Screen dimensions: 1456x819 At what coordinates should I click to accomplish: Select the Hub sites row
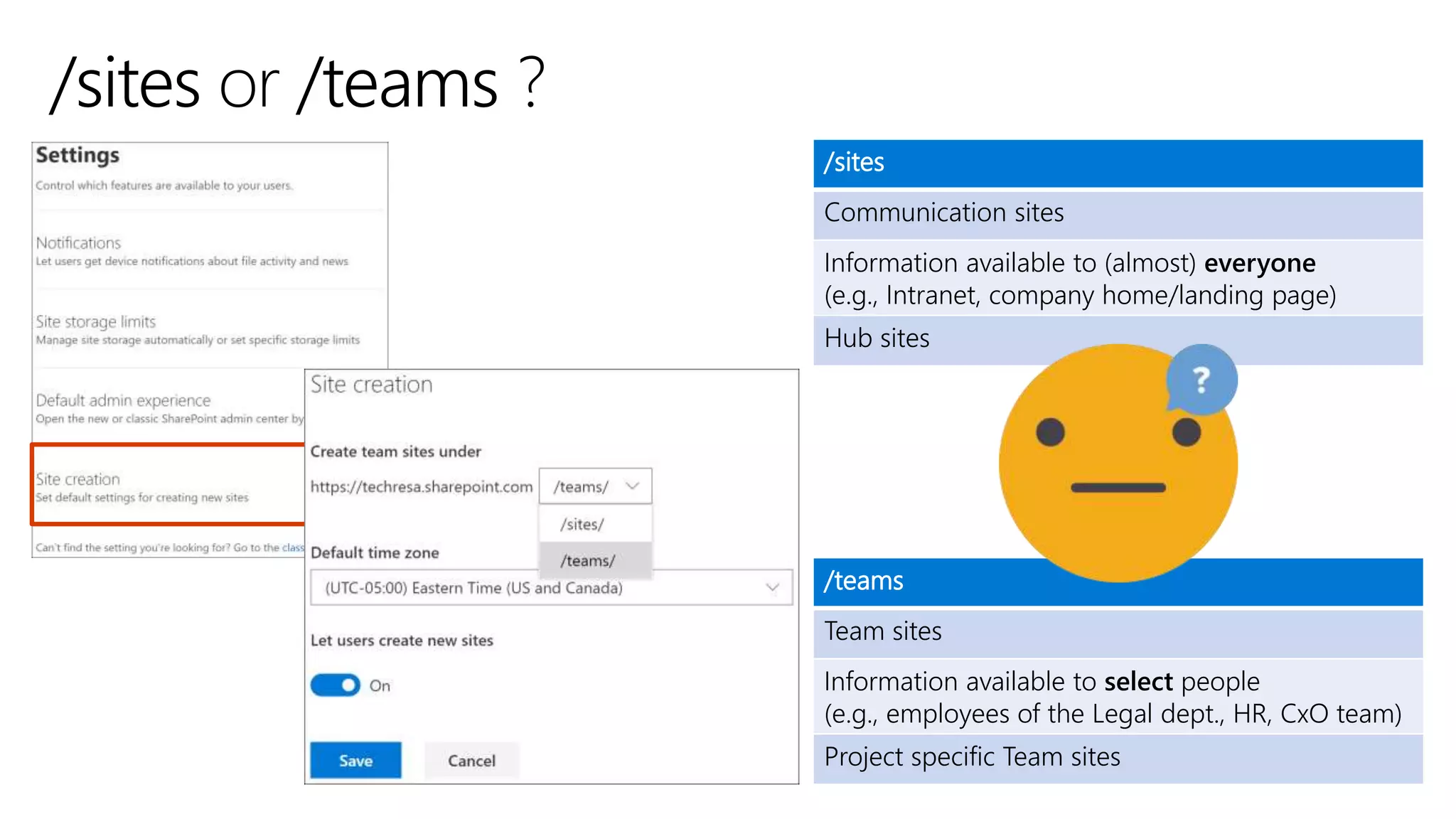pos(1118,340)
